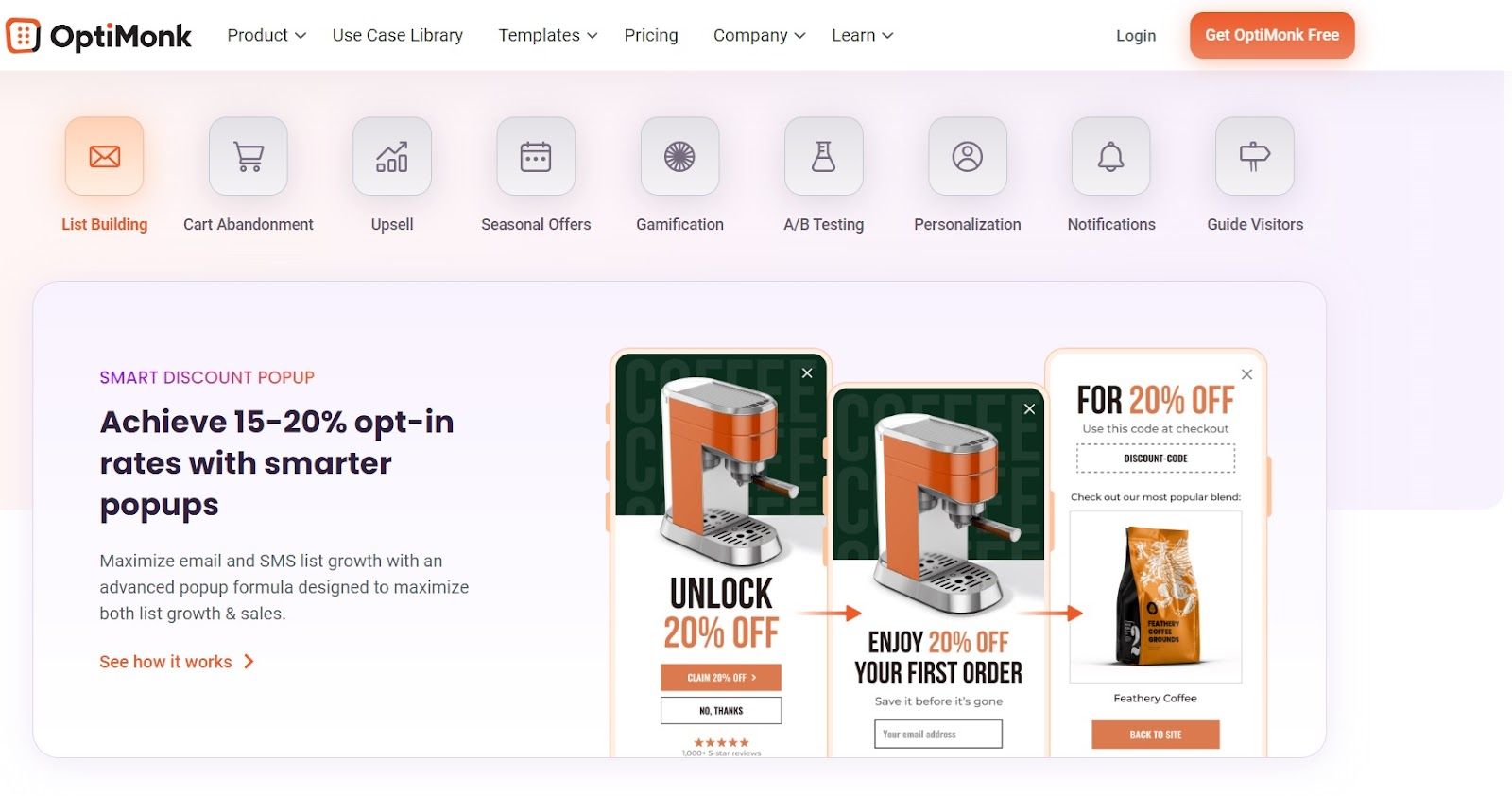This screenshot has height=796, width=1512.
Task: Expand the Product dropdown menu
Action: click(x=266, y=35)
